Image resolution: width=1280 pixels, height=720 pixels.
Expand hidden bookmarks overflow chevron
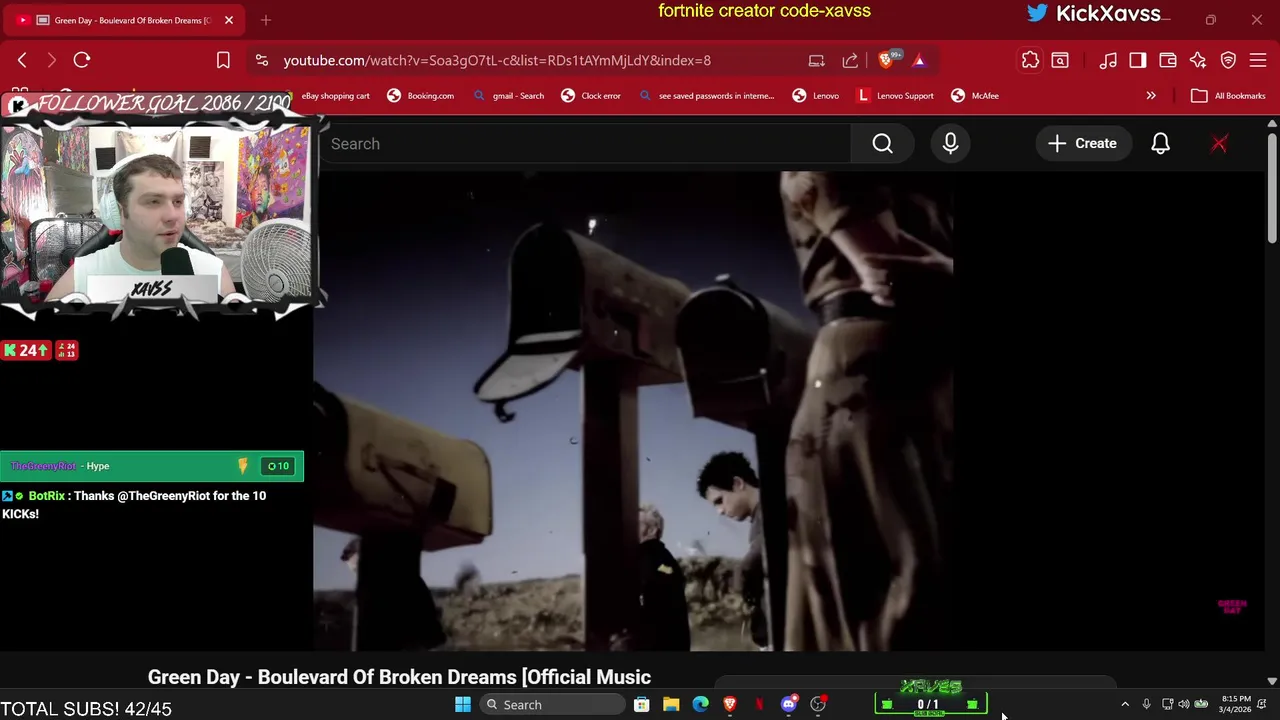click(1151, 96)
